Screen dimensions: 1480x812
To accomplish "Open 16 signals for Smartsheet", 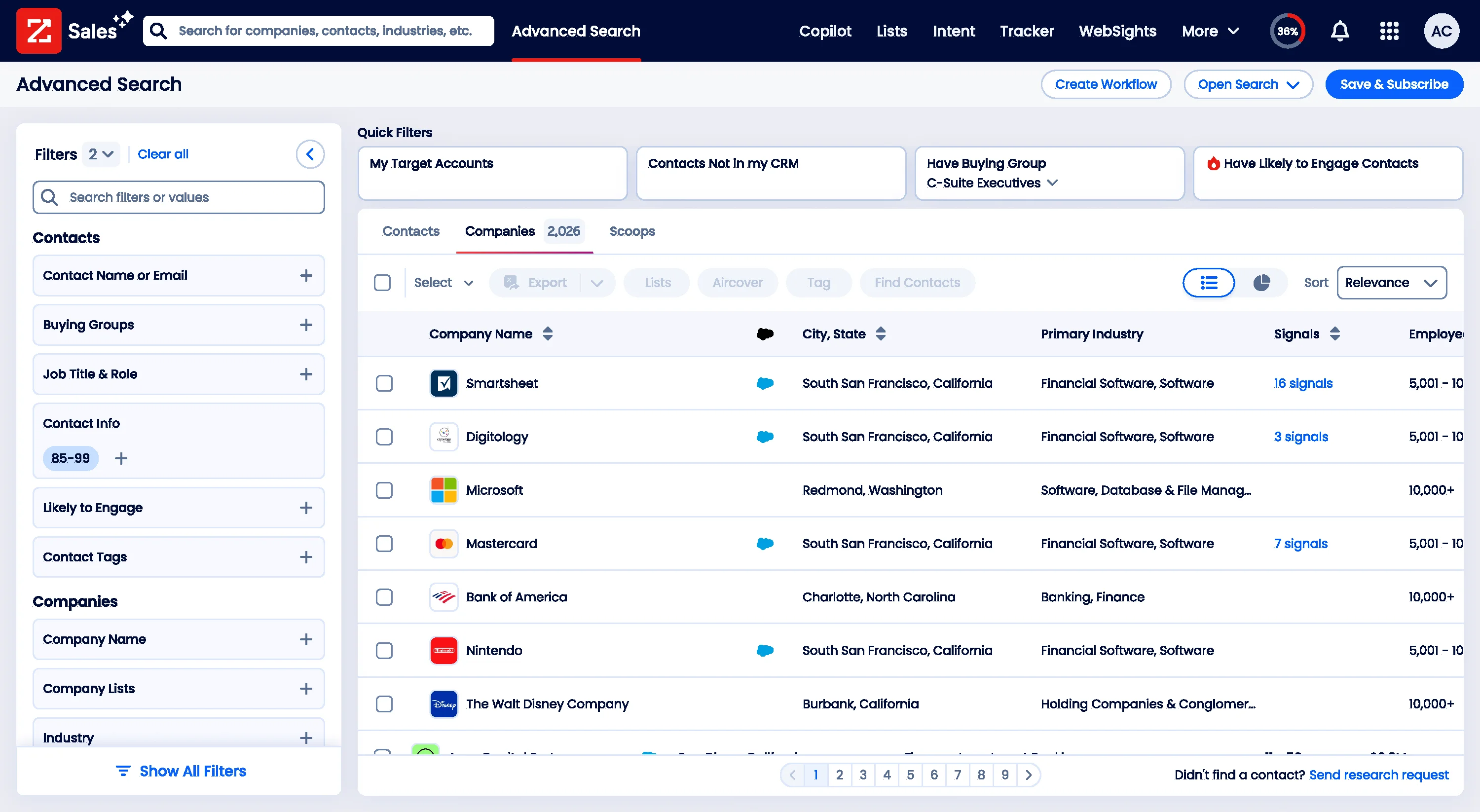I will pyautogui.click(x=1302, y=383).
